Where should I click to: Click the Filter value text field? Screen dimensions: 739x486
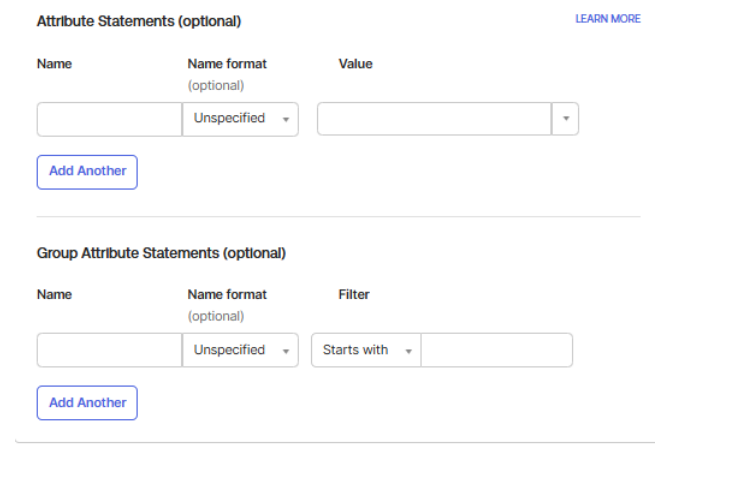496,351
